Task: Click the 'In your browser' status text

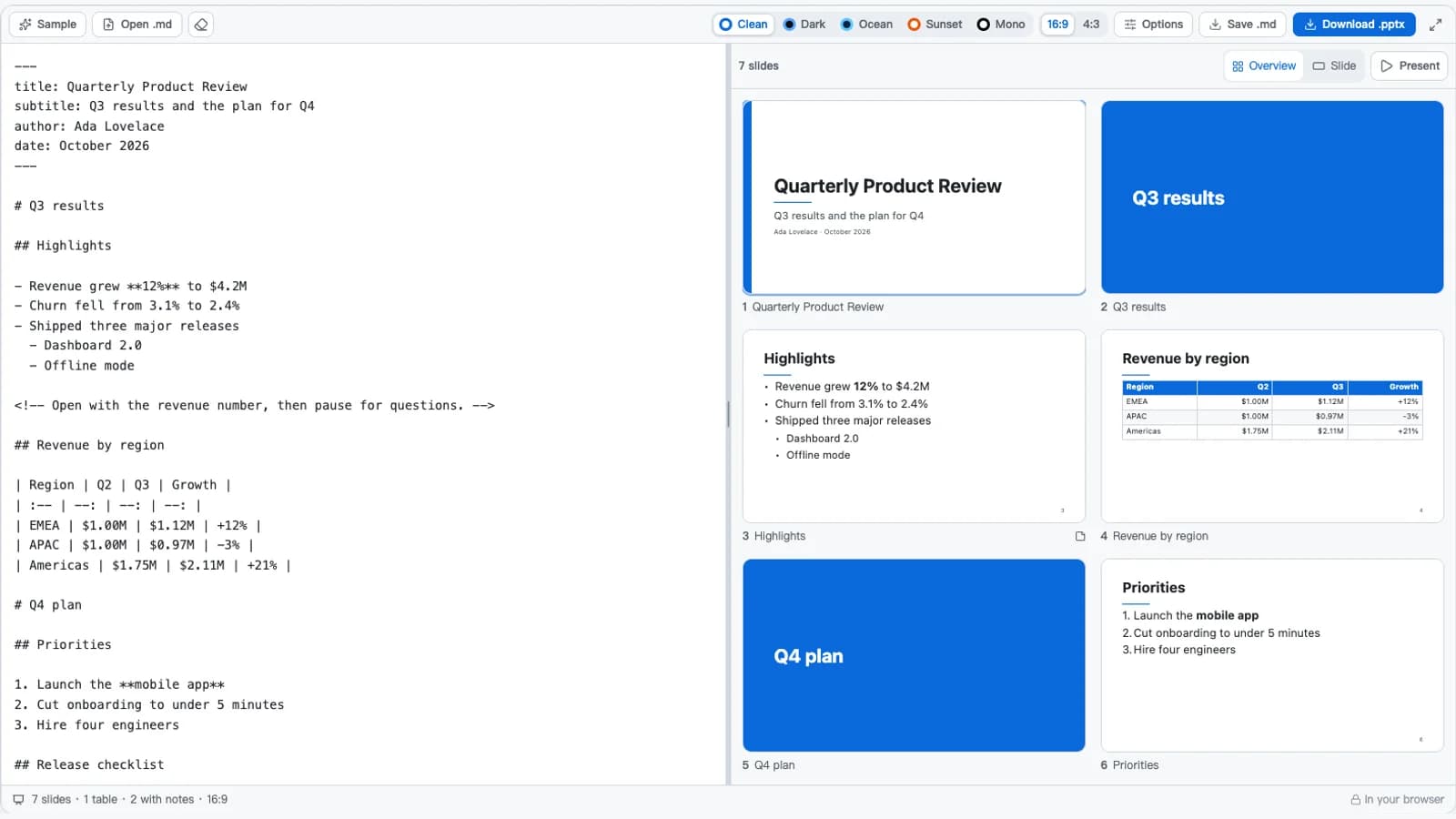Action: pyautogui.click(x=1404, y=799)
